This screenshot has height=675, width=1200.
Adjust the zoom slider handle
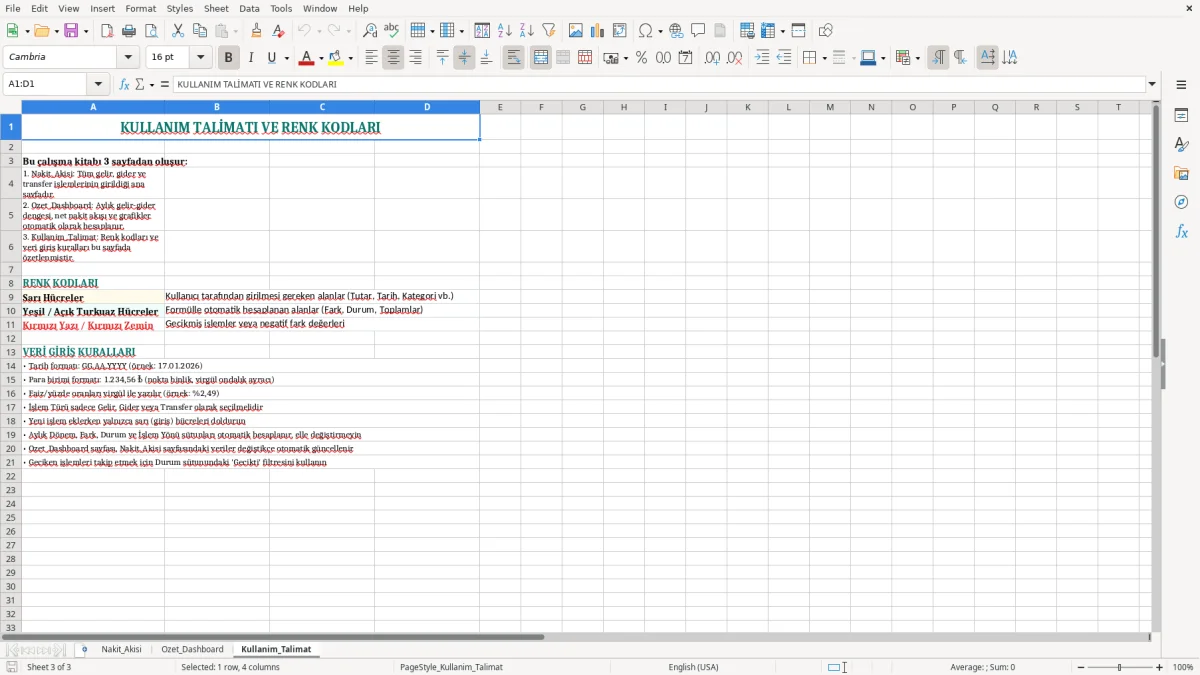pyautogui.click(x=1120, y=667)
